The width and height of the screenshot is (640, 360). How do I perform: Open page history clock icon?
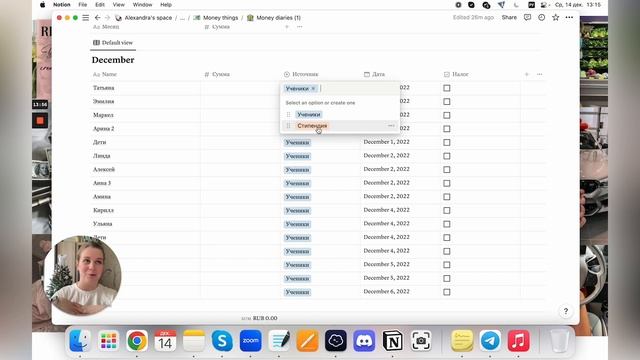point(542,18)
